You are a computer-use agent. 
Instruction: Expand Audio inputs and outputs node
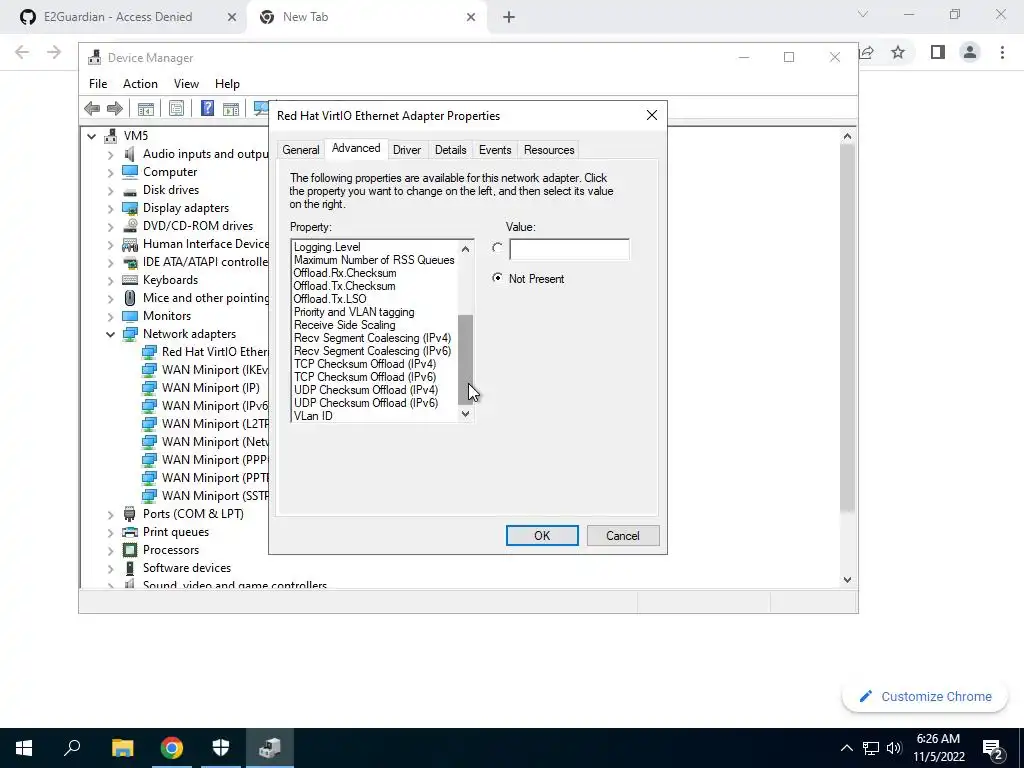(110, 154)
